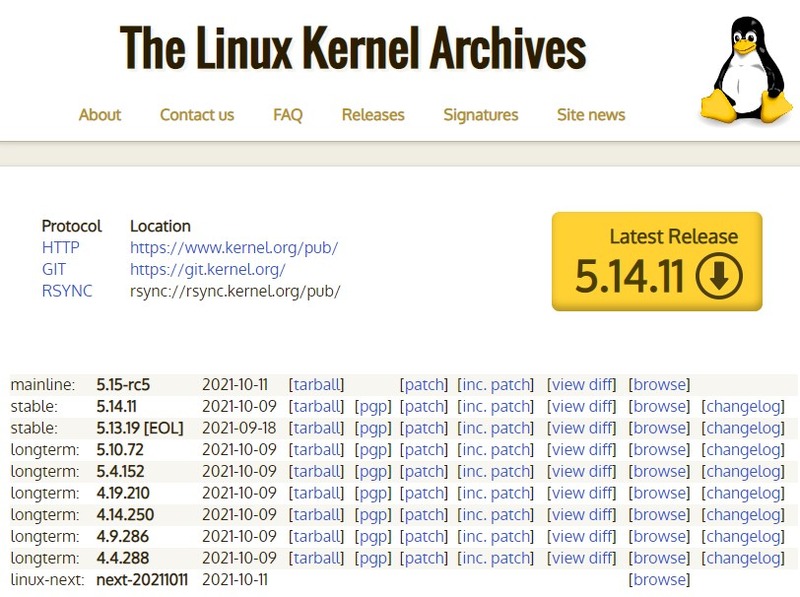
Task: Download the tarball for mainline 5.15-rc5
Action: pos(316,384)
